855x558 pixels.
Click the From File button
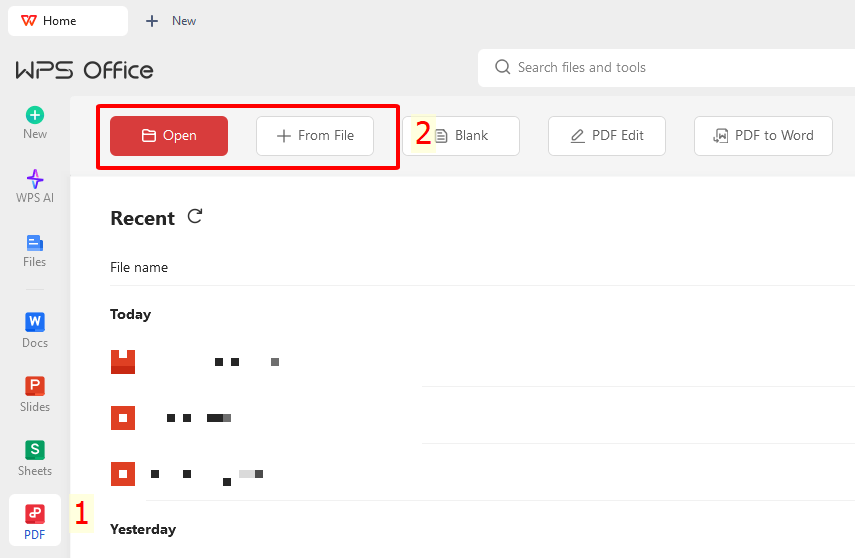click(x=315, y=136)
